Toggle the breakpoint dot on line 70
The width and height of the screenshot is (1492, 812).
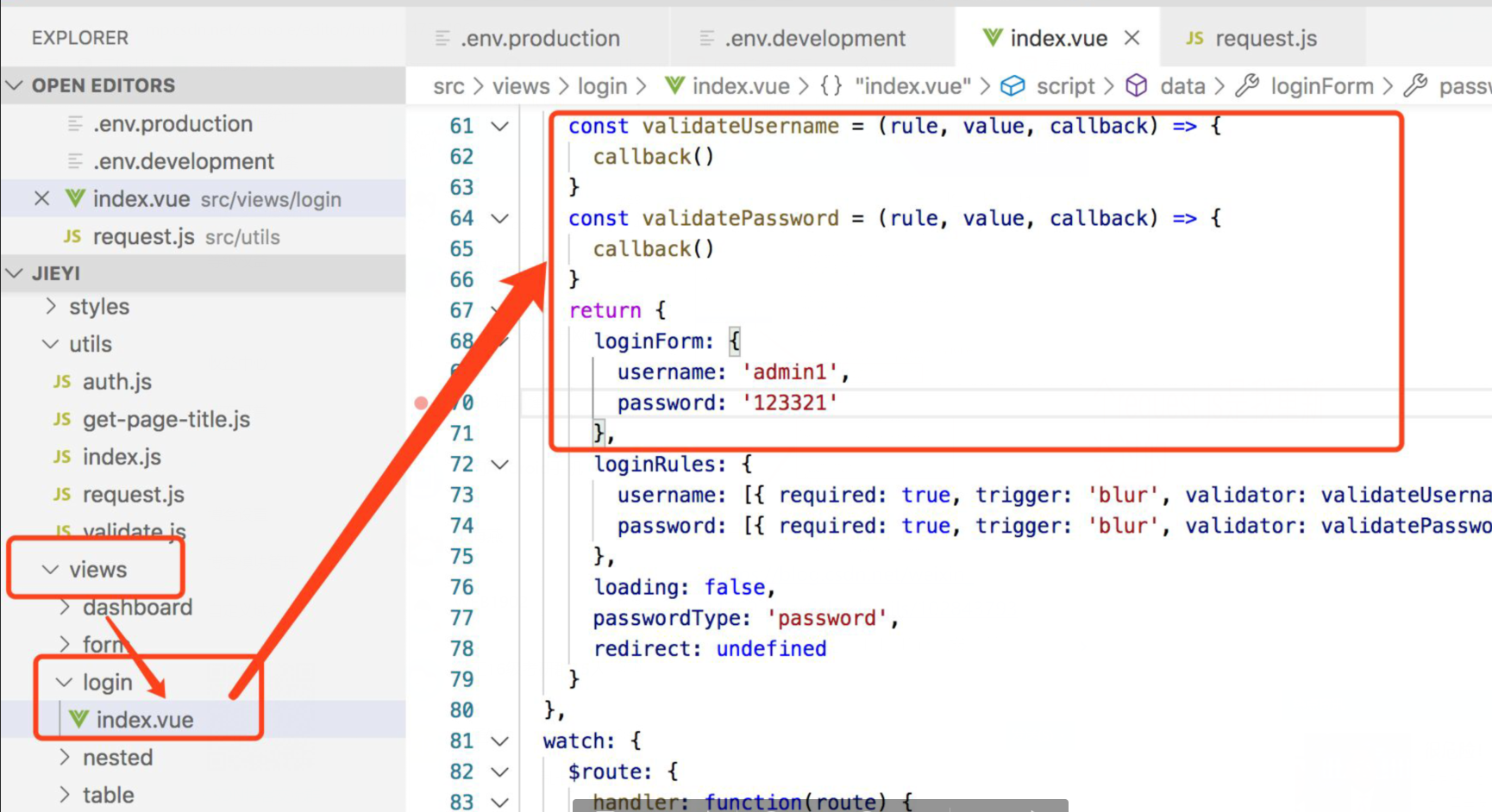421,402
